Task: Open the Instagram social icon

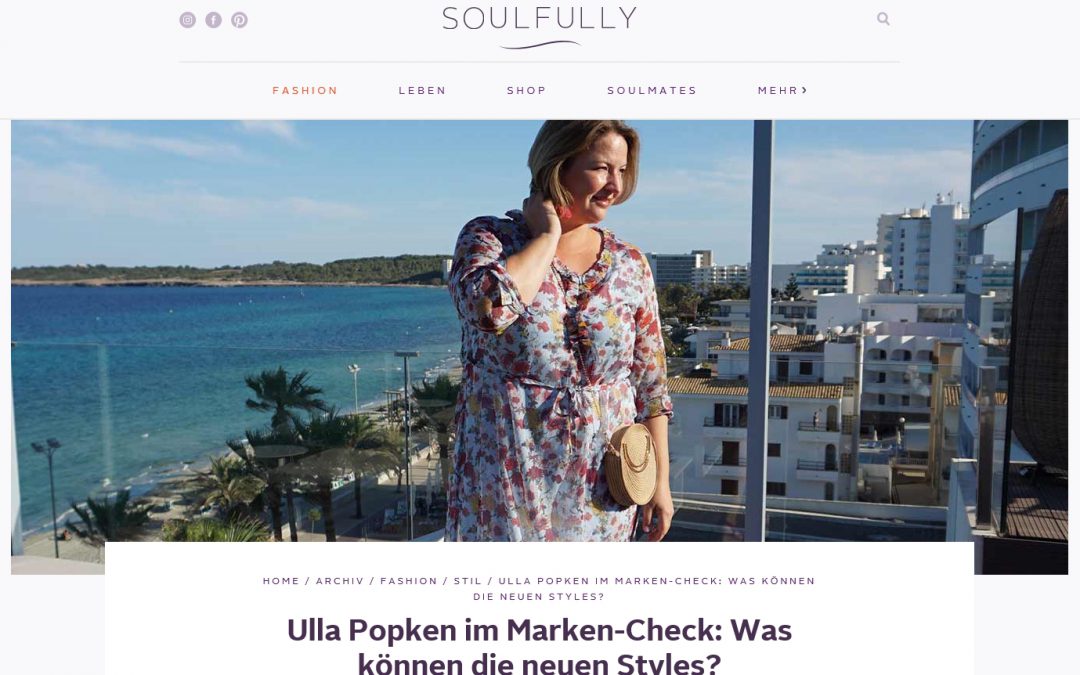Action: click(x=187, y=20)
